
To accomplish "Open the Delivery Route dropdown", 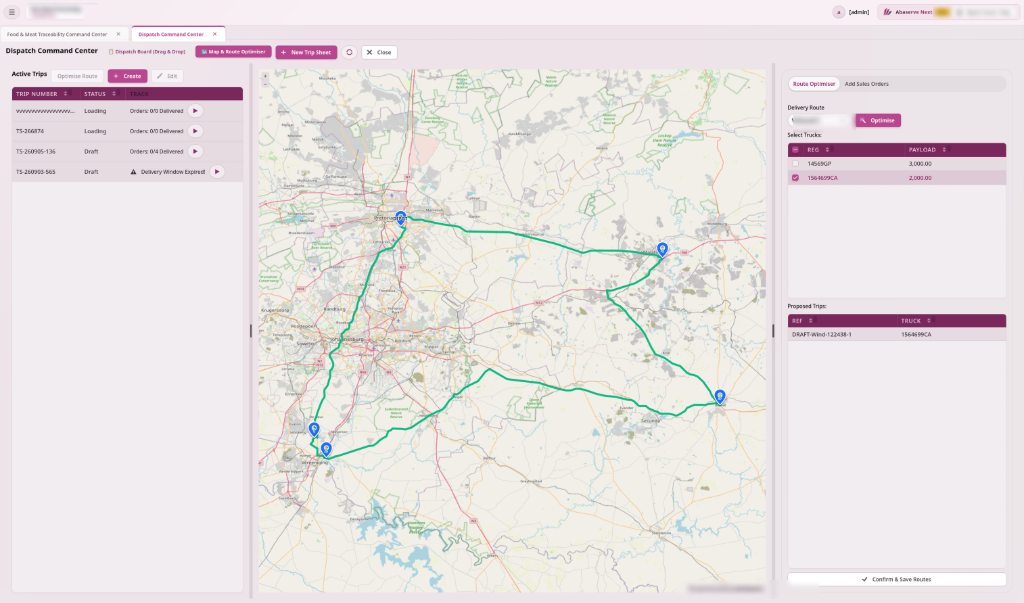I will [x=820, y=120].
